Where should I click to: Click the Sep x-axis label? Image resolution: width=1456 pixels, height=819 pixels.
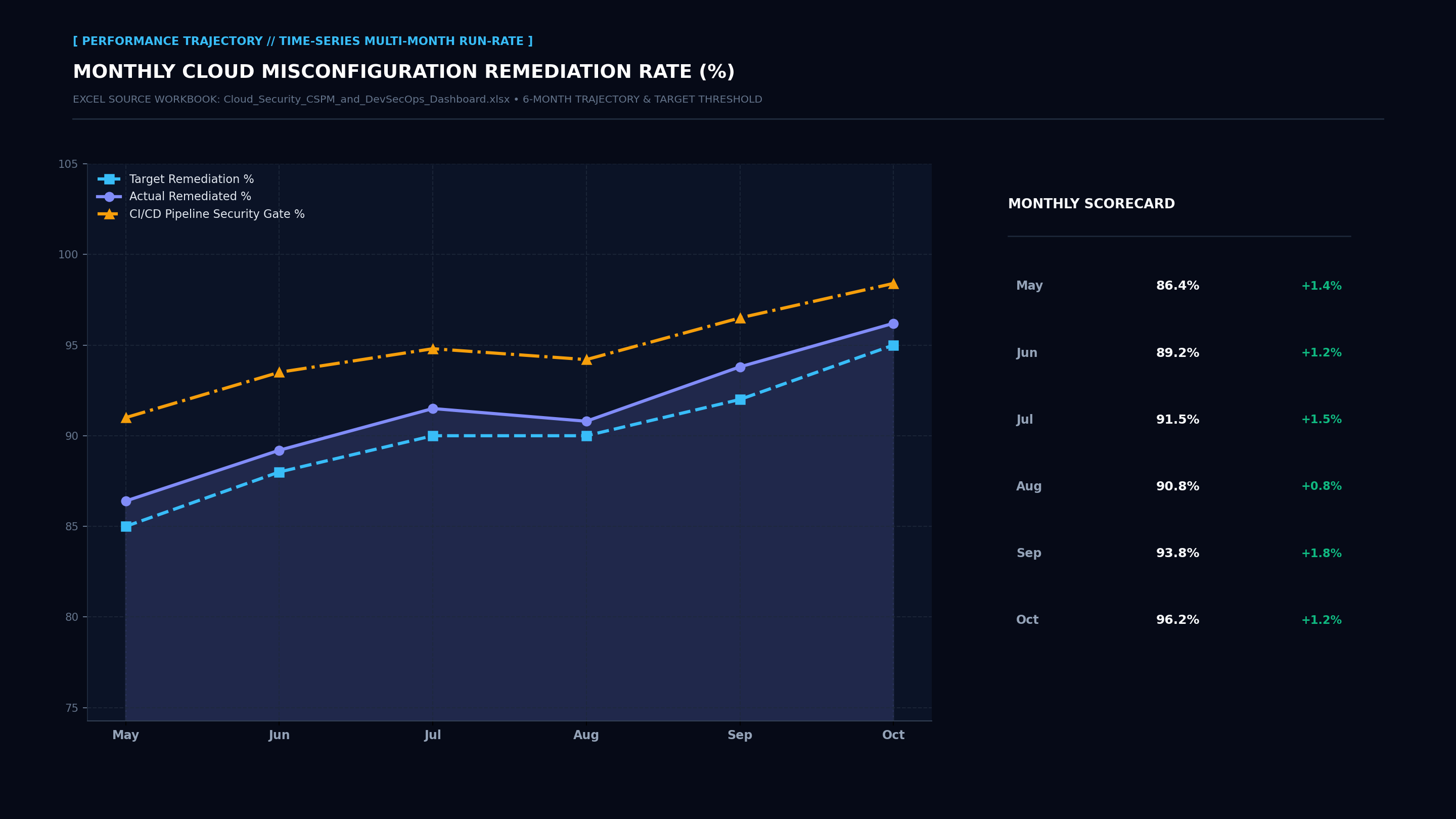point(740,736)
